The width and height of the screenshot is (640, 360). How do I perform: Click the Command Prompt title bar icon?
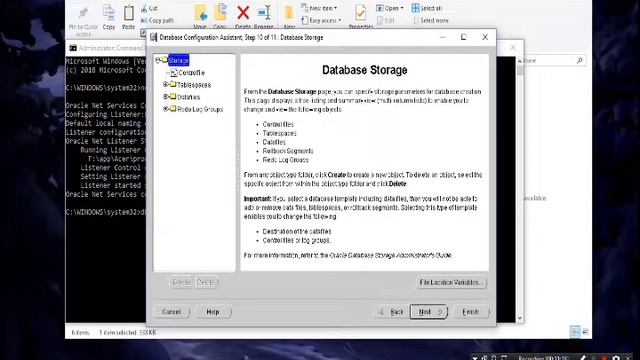(x=73, y=48)
